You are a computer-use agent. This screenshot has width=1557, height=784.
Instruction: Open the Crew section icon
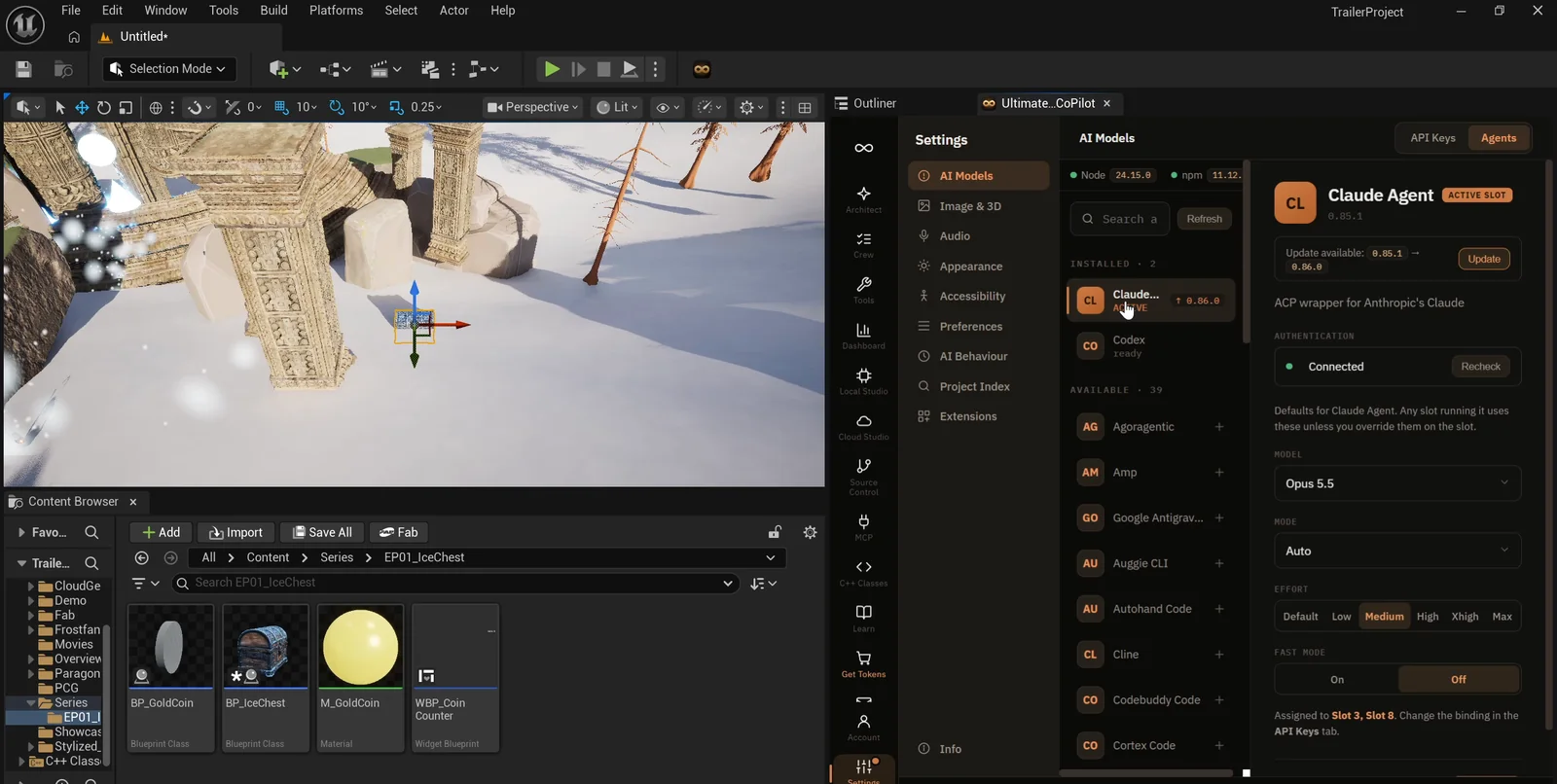(x=863, y=244)
